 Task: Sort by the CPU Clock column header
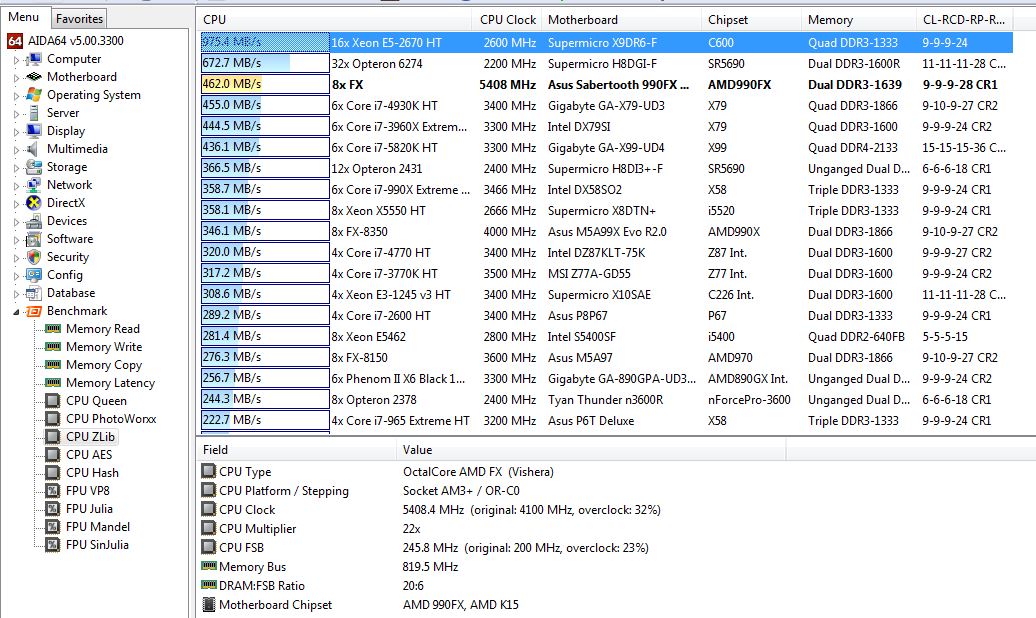pos(507,20)
